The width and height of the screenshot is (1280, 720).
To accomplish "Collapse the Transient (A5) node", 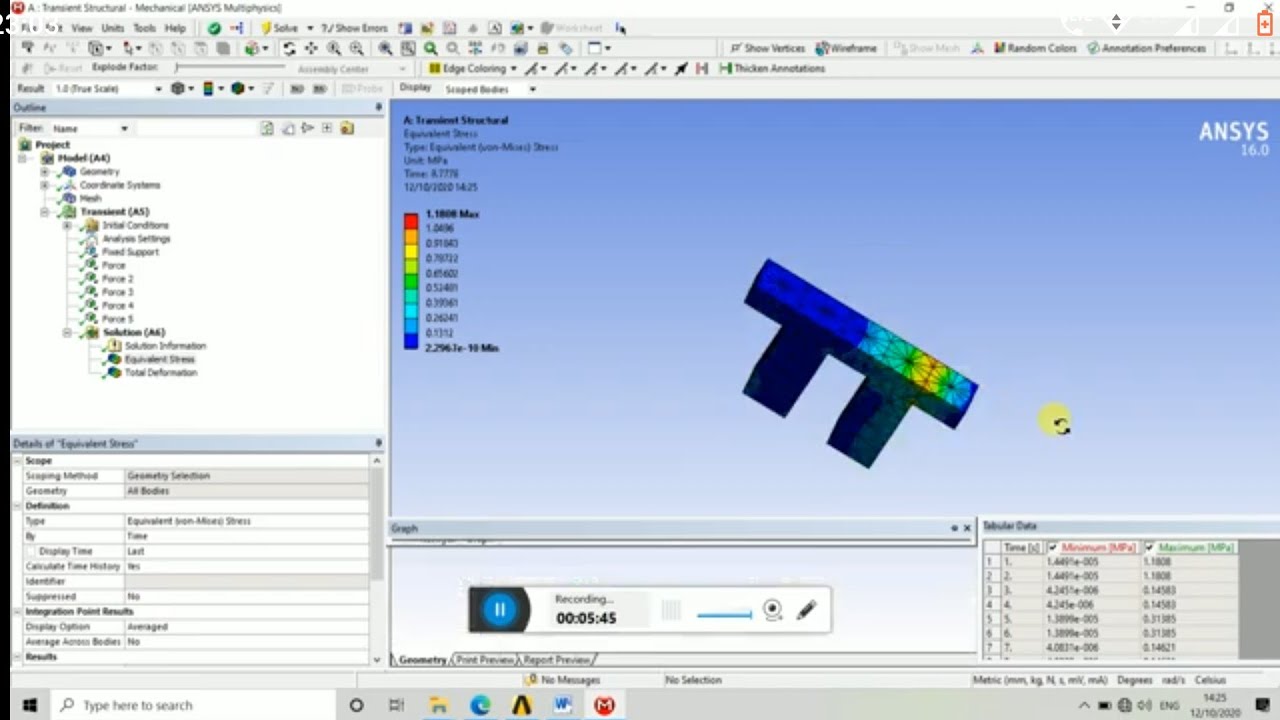I will tap(44, 212).
